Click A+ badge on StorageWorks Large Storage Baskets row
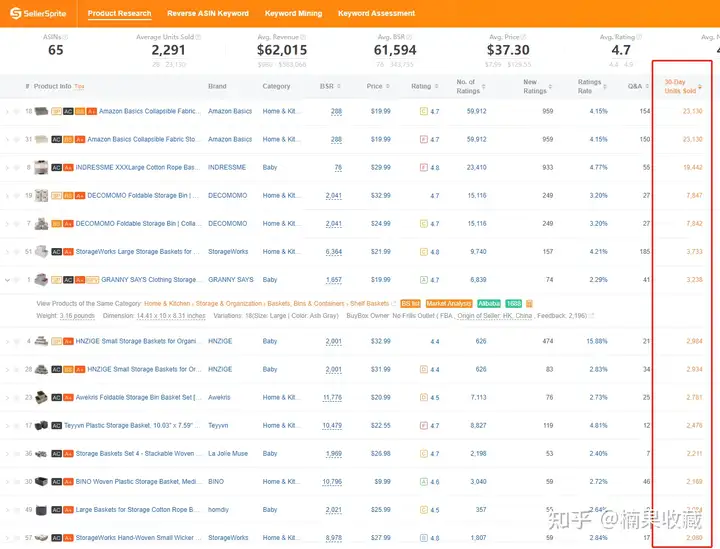The image size is (720, 549). 68,252
